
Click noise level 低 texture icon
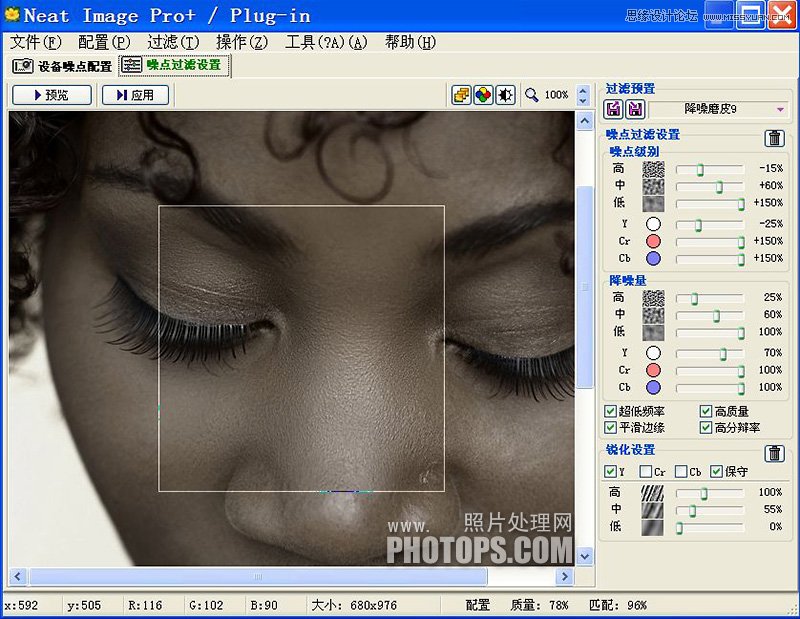coord(653,204)
